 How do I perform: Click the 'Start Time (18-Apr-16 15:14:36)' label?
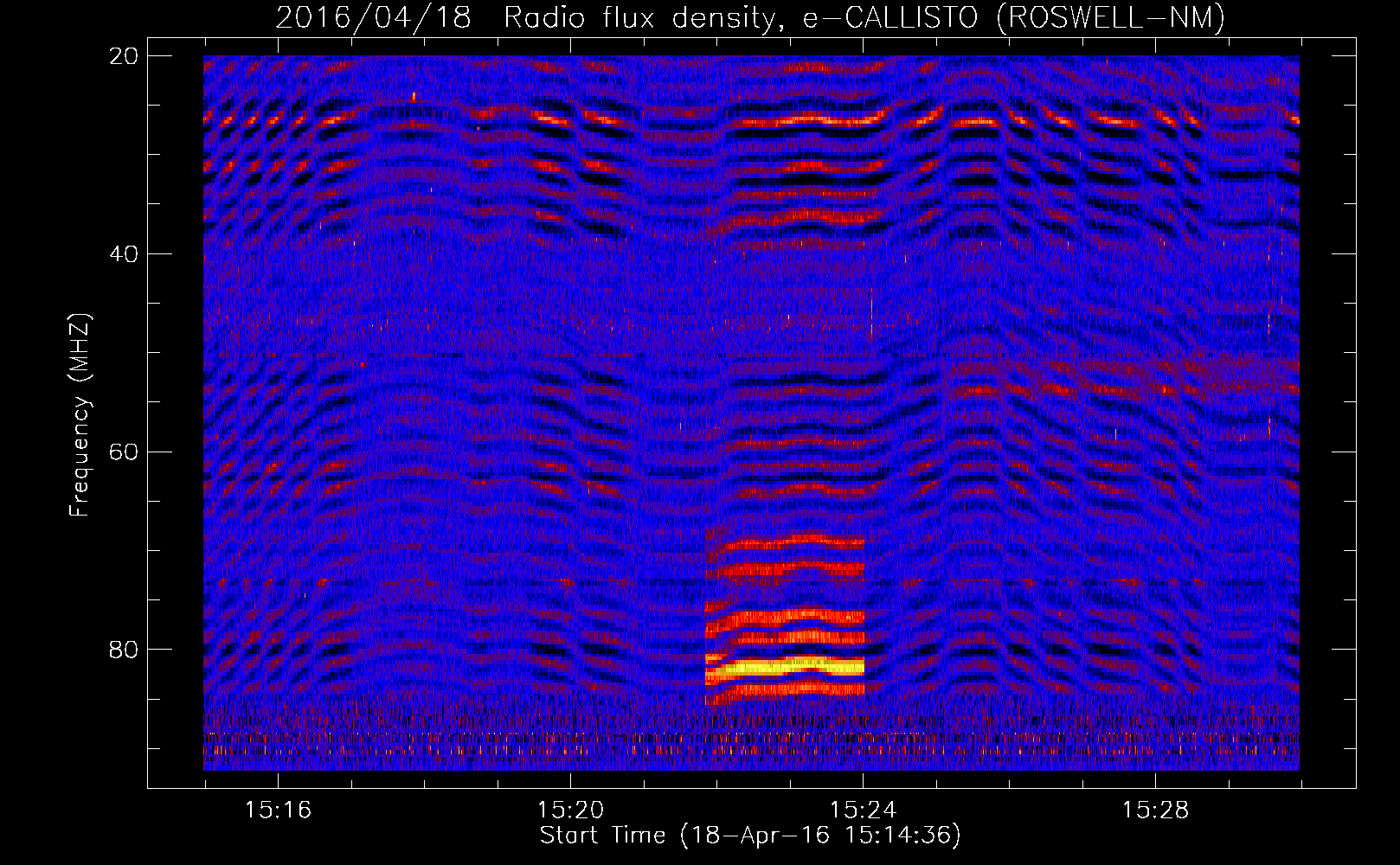tap(750, 835)
